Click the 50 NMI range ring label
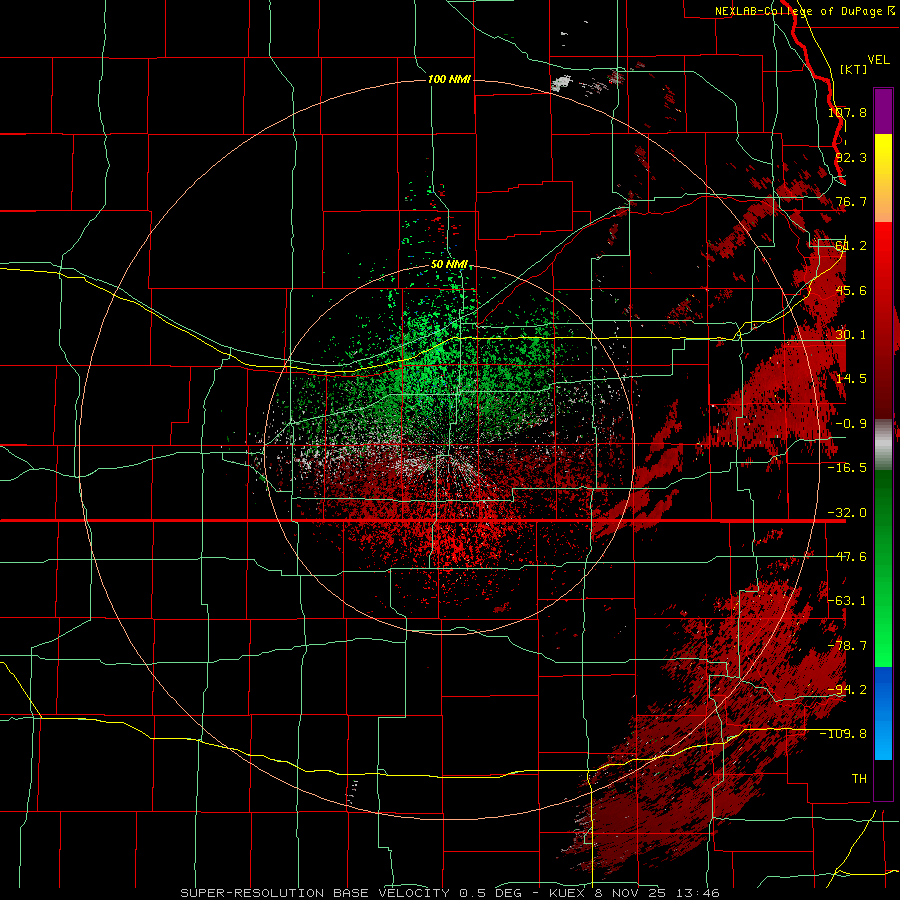 click(x=449, y=265)
